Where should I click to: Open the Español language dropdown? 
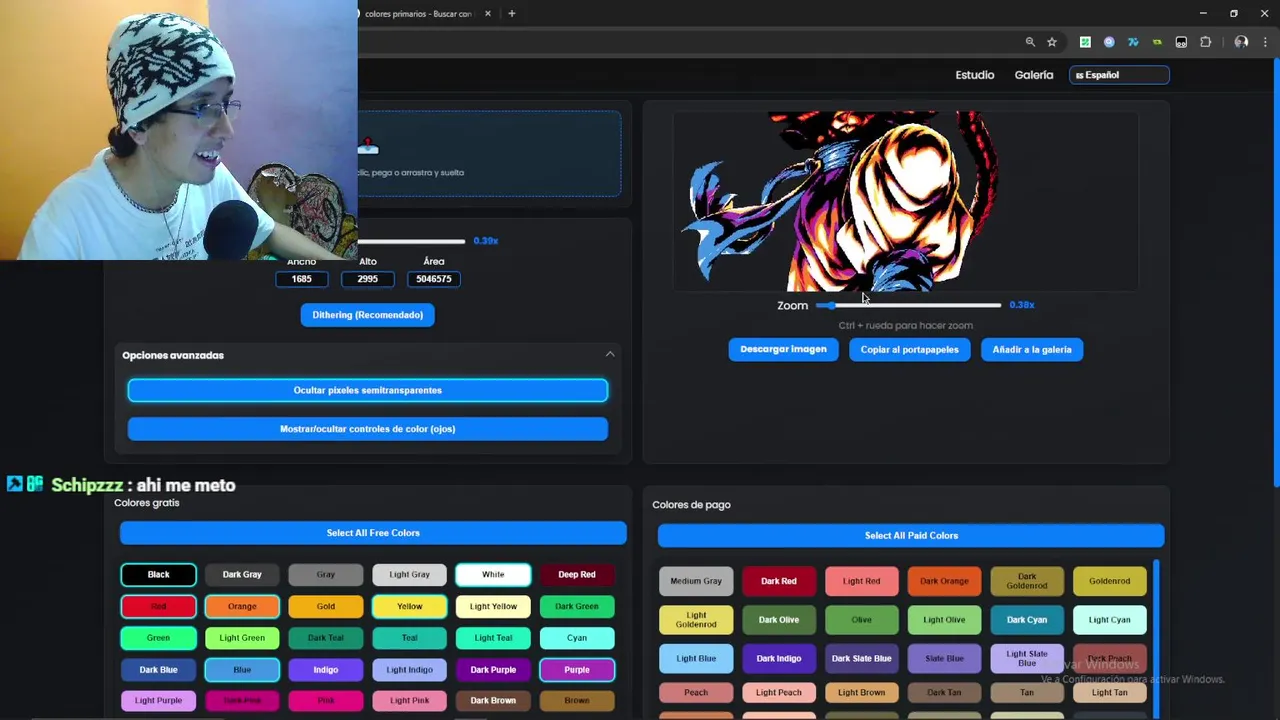pos(1119,75)
